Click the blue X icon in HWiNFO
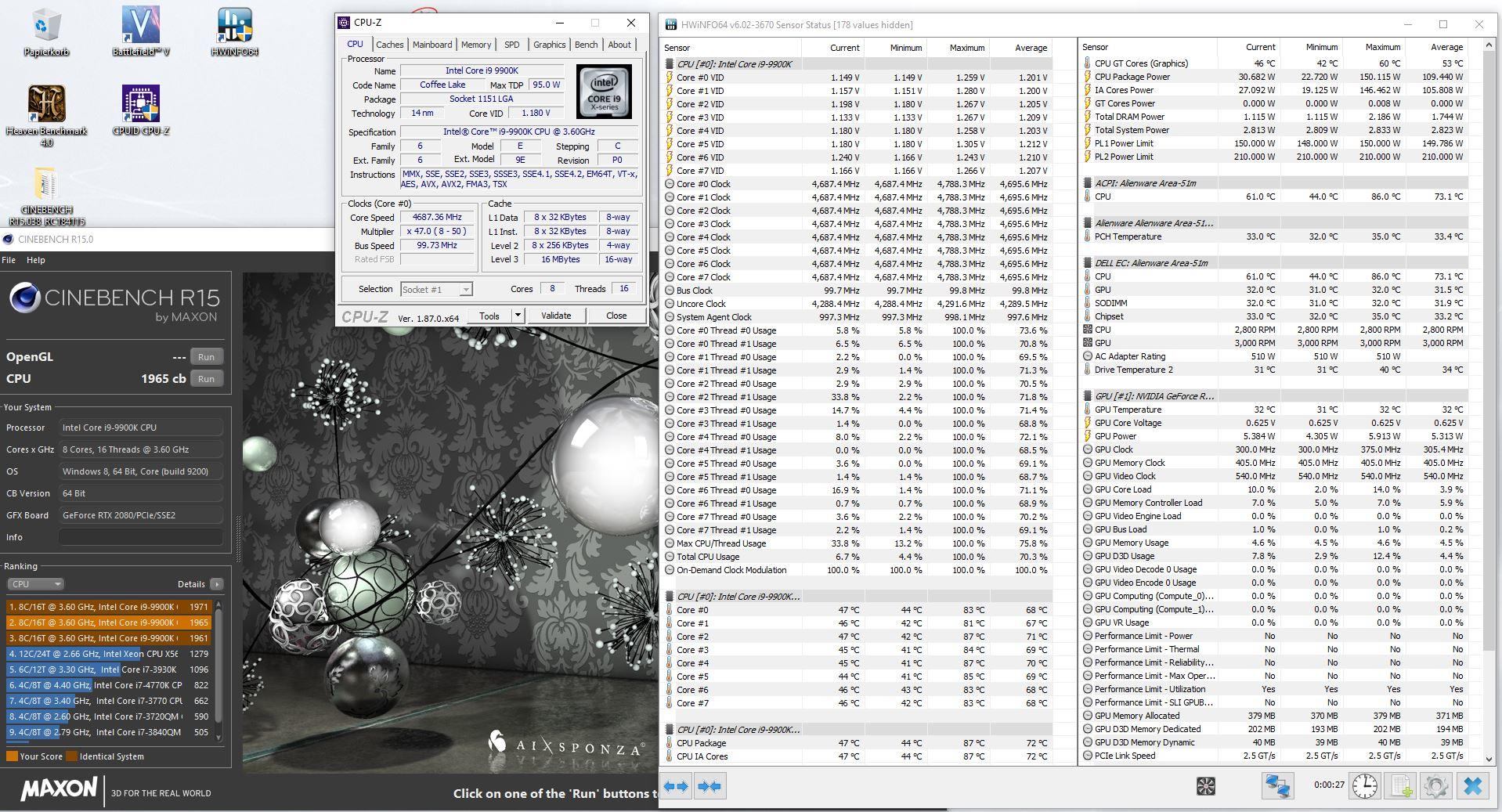The height and width of the screenshot is (812, 1502). pos(1473,785)
